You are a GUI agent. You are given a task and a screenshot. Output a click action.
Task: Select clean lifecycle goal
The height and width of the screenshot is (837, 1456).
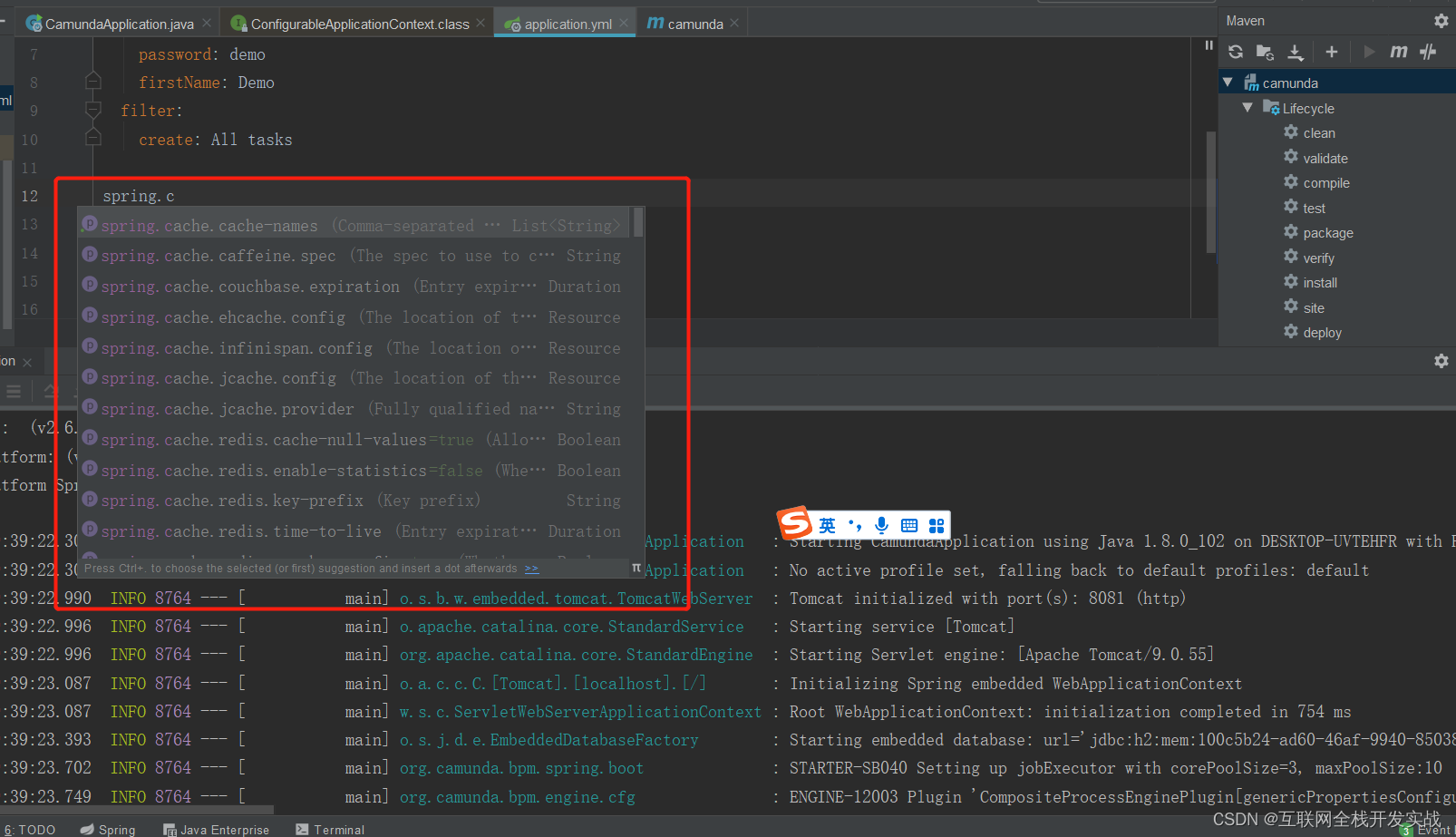(1309, 133)
